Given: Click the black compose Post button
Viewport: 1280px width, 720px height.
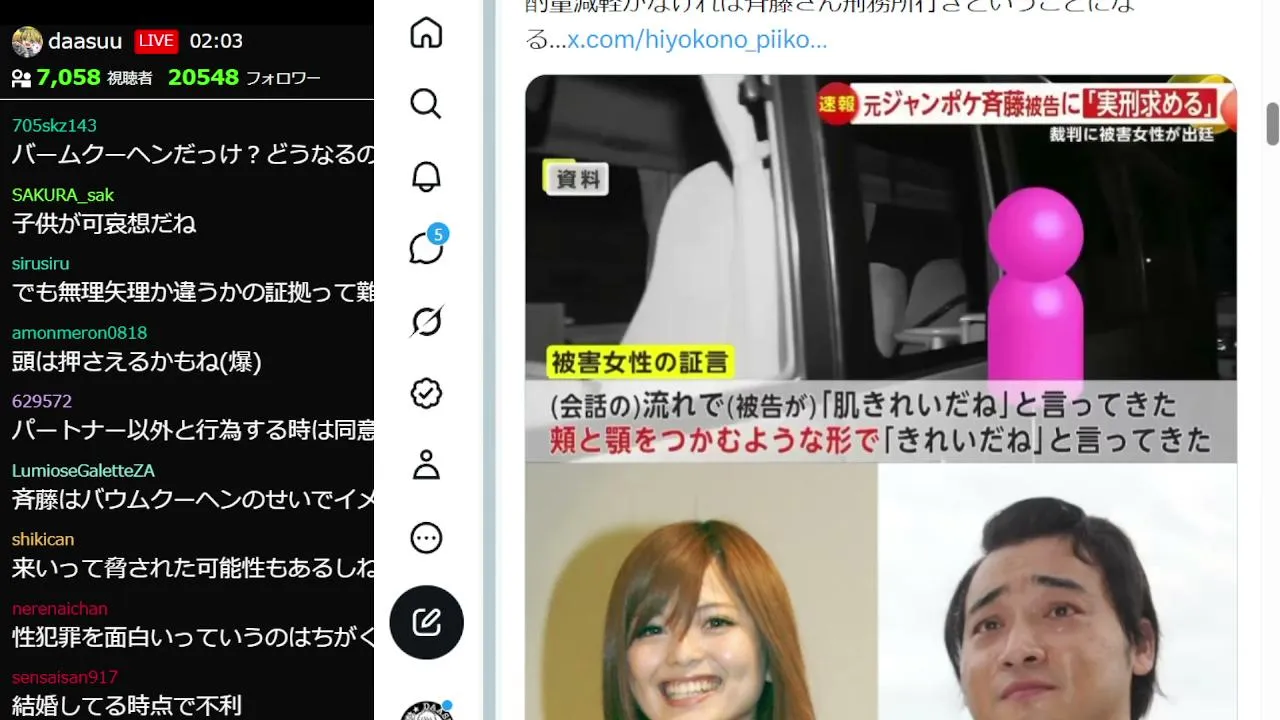Looking at the screenshot, I should tap(426, 622).
